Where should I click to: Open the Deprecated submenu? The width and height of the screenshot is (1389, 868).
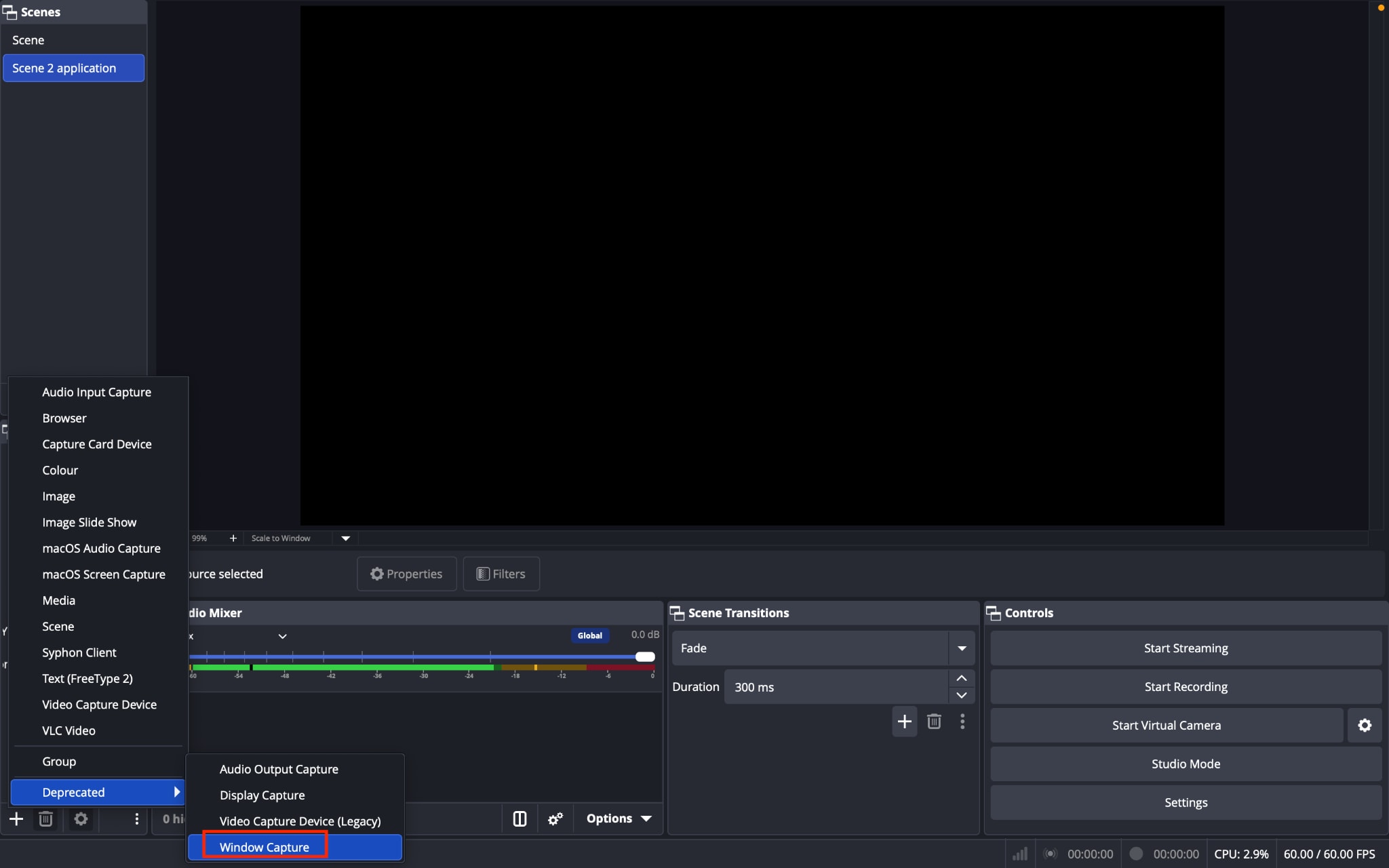point(98,792)
